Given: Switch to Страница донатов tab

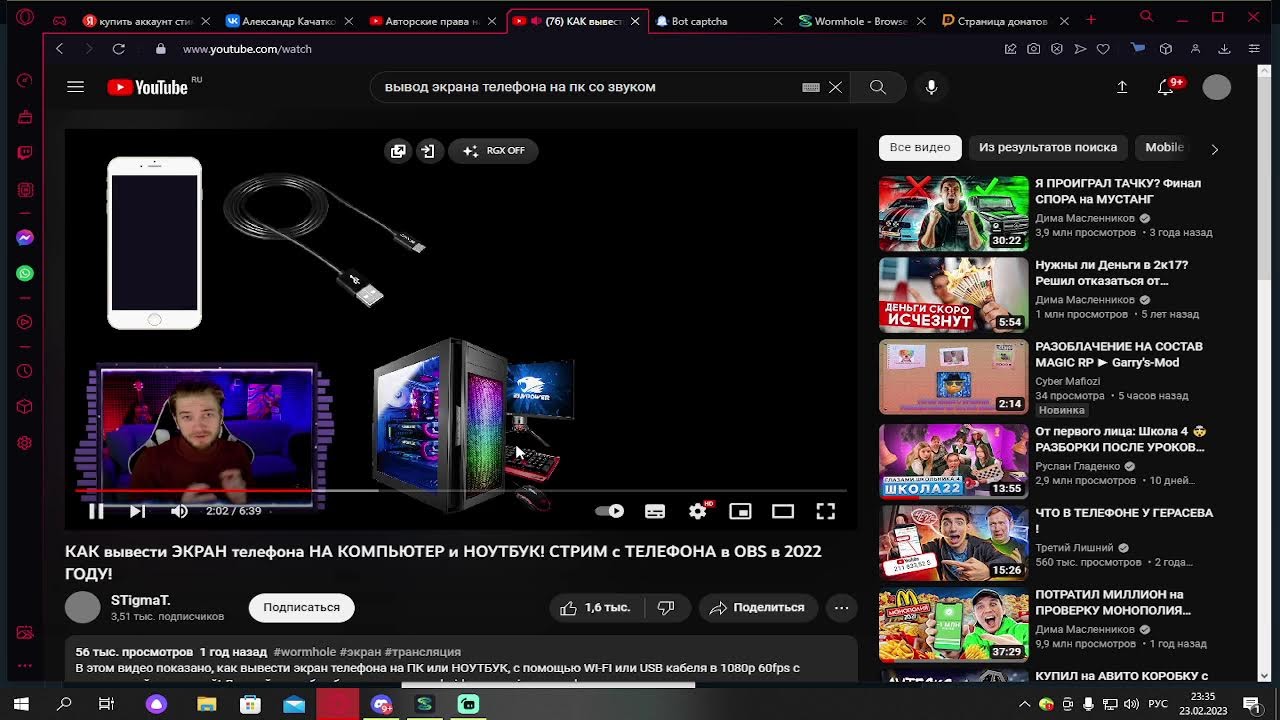Looking at the screenshot, I should coord(1005,20).
